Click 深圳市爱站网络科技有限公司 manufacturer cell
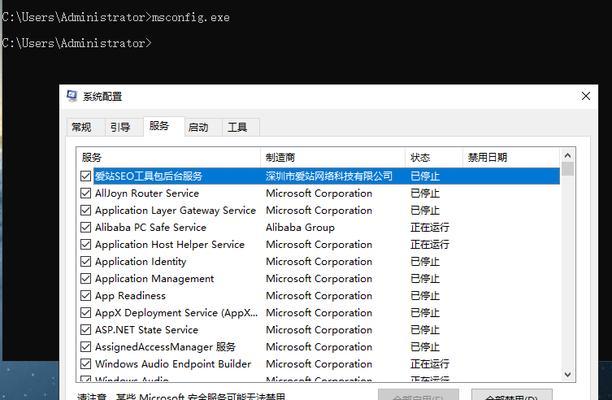 [x=329, y=176]
